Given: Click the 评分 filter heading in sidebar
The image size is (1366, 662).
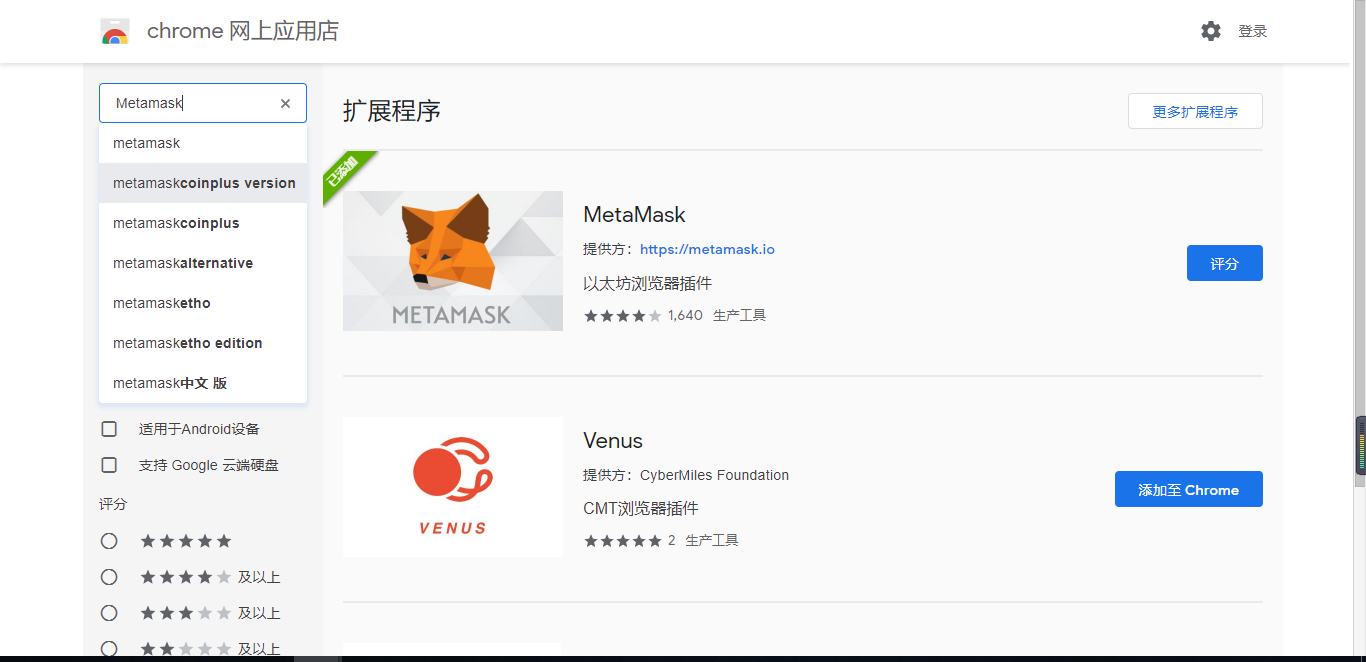Looking at the screenshot, I should 113,504.
